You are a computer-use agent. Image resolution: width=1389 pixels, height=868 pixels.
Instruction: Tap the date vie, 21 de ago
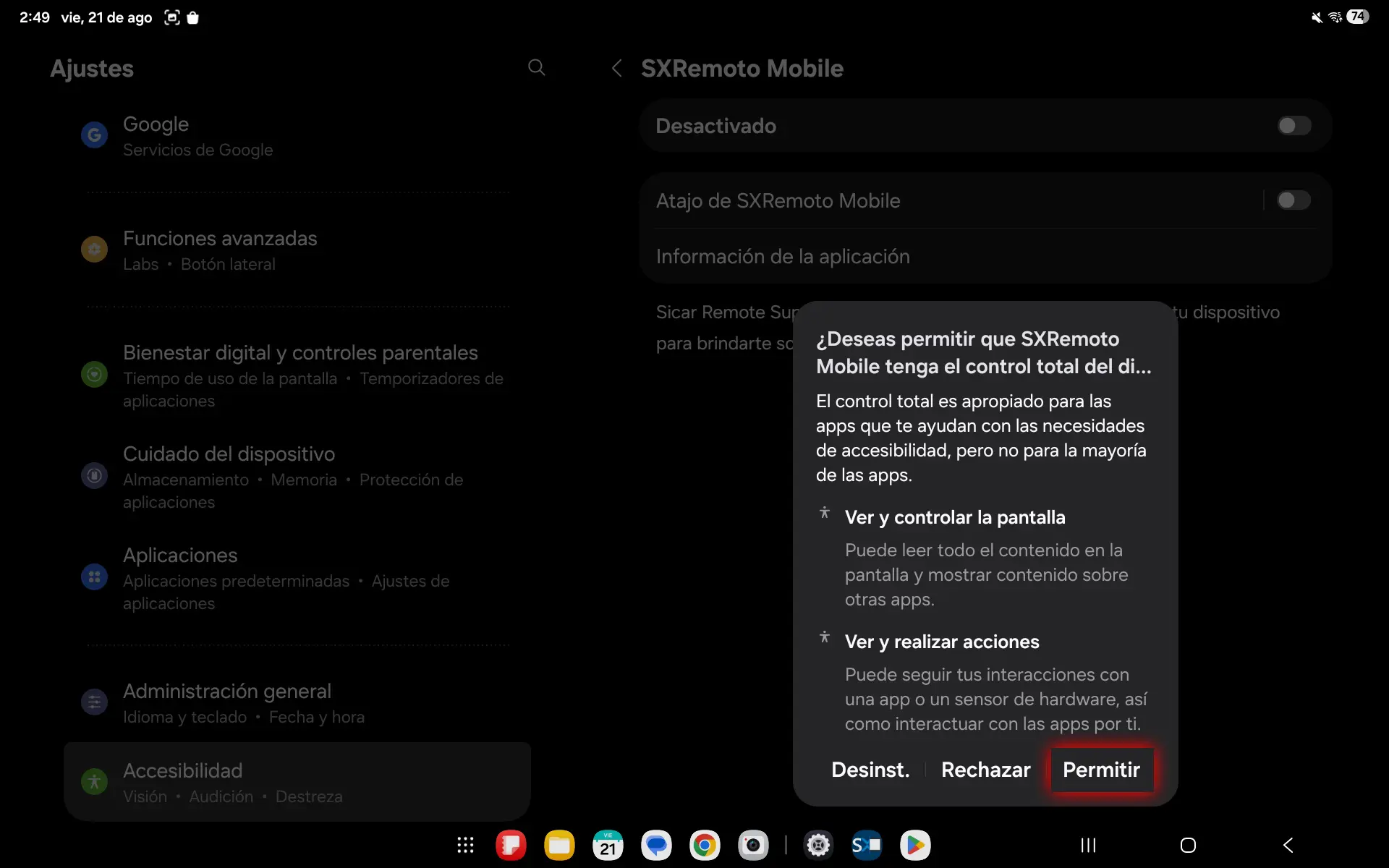(106, 17)
